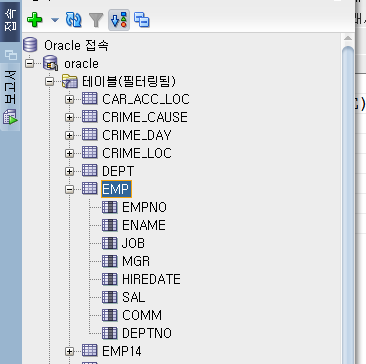The height and width of the screenshot is (364, 366).
Task: Toggle the schema browser sort icon
Action: click(x=119, y=20)
